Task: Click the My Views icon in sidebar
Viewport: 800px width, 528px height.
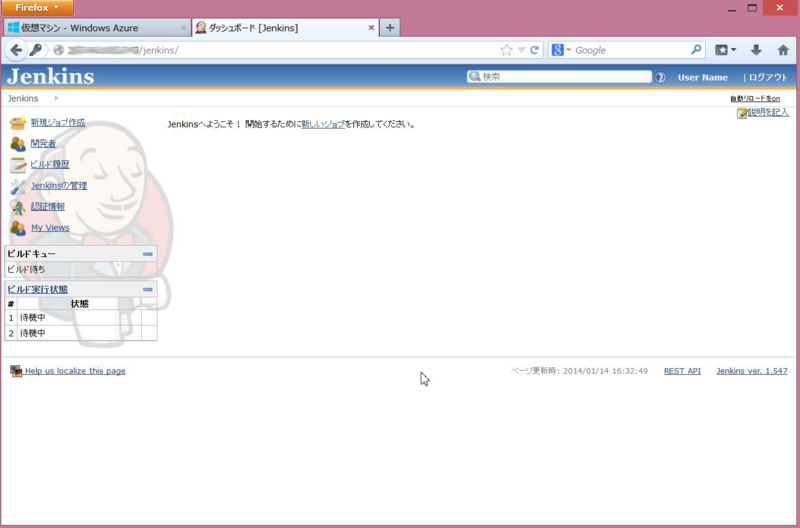Action: click(x=18, y=228)
